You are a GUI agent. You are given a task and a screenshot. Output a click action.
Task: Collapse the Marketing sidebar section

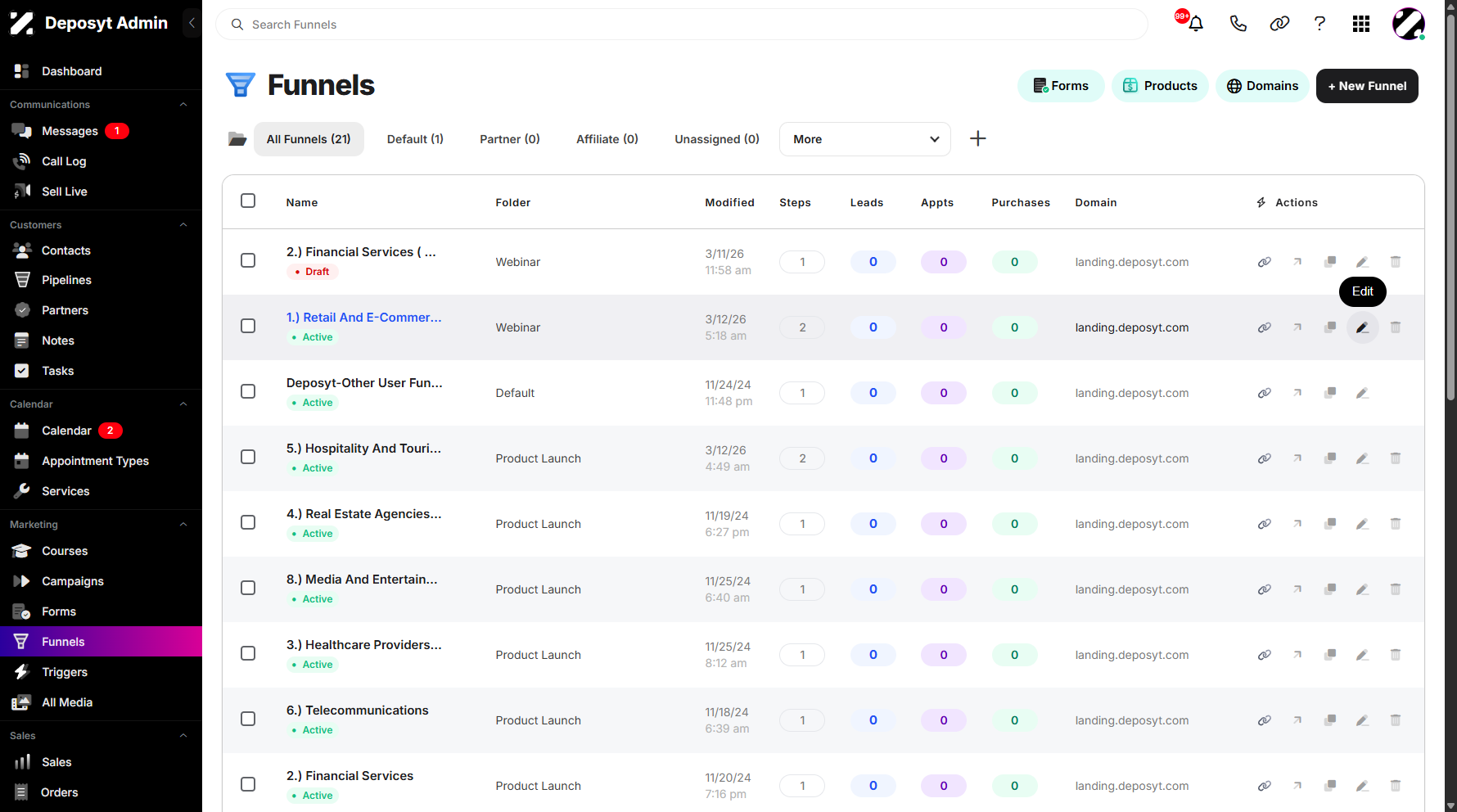pyautogui.click(x=183, y=525)
